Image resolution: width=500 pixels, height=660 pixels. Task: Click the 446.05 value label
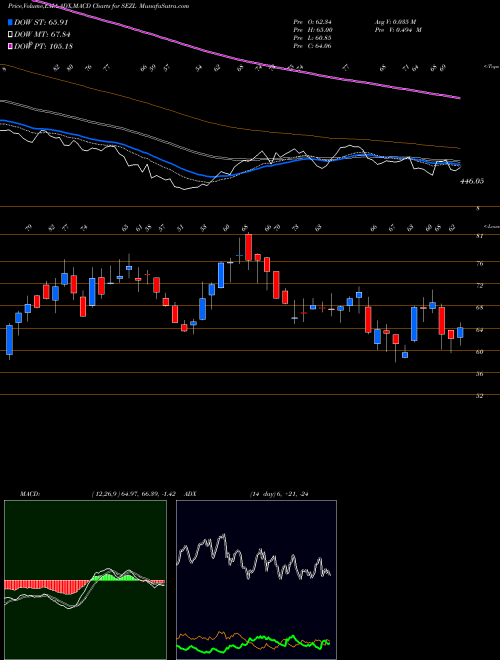(472, 181)
